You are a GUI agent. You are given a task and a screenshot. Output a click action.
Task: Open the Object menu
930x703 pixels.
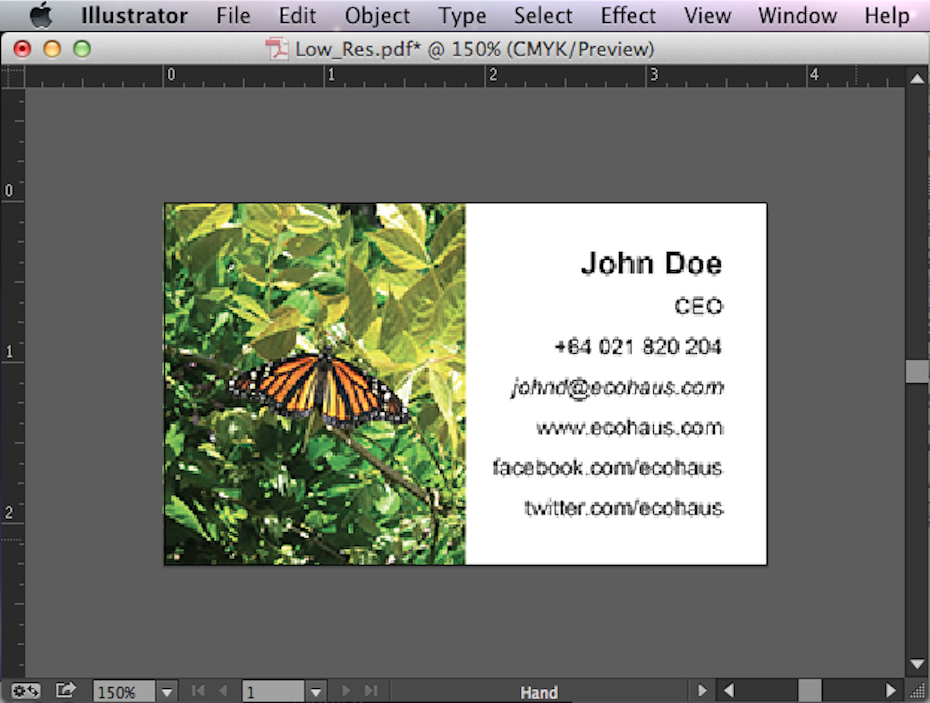point(377,16)
